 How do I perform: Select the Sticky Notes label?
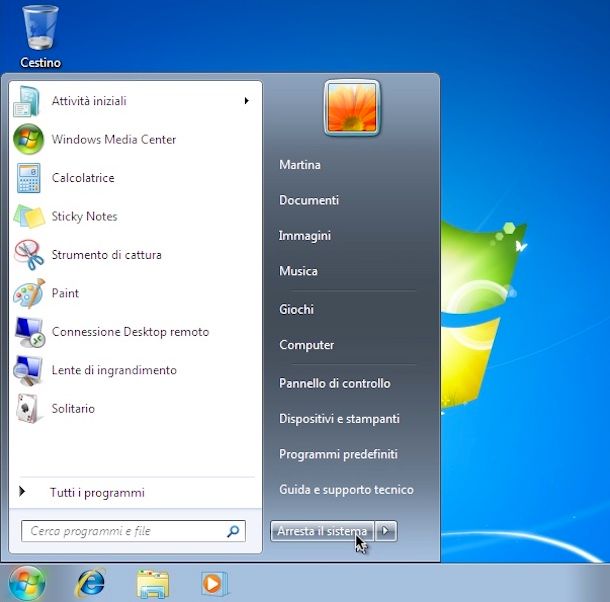coord(84,216)
